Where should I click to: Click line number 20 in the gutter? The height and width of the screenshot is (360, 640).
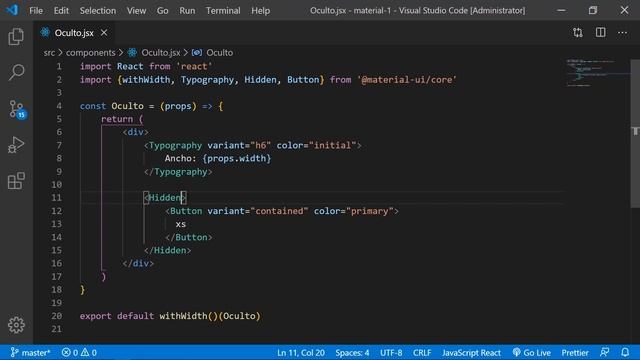(56, 316)
